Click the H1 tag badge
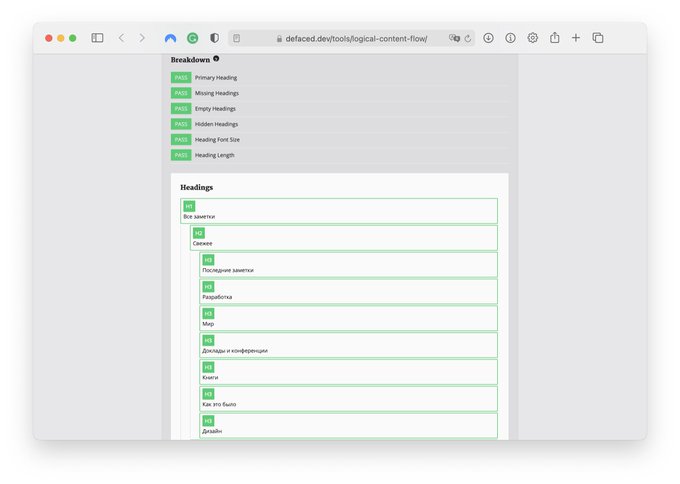Viewport: 680px width, 484px height. pos(189,206)
